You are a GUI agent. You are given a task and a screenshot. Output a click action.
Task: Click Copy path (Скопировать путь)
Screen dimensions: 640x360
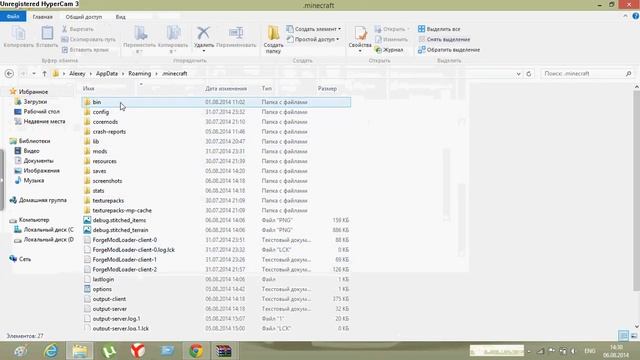pos(89,40)
